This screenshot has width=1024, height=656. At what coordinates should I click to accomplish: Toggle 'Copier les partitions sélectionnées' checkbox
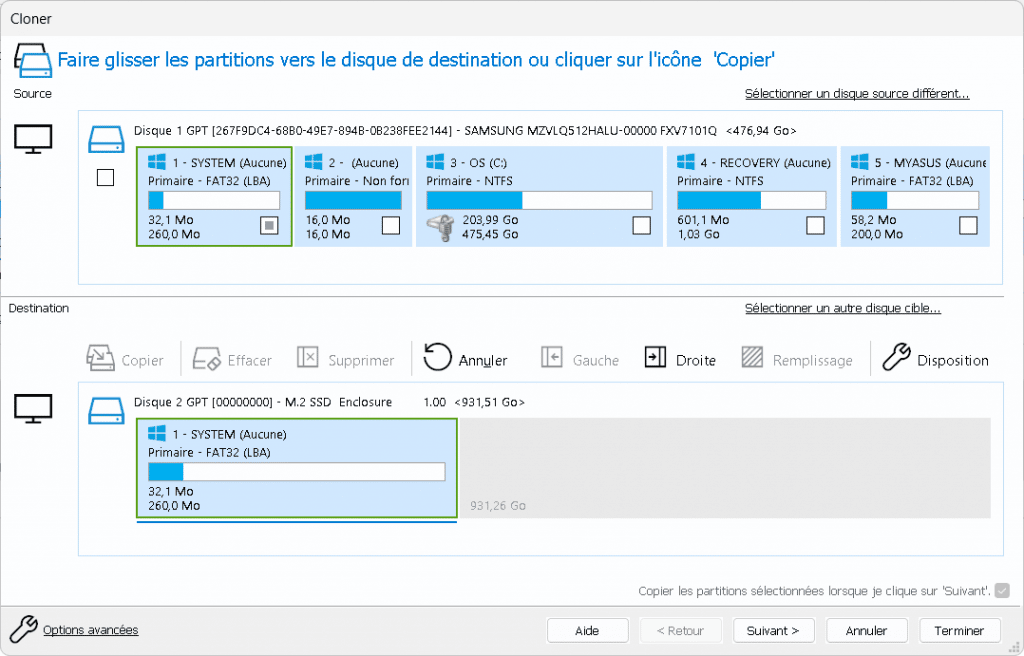pos(1002,591)
